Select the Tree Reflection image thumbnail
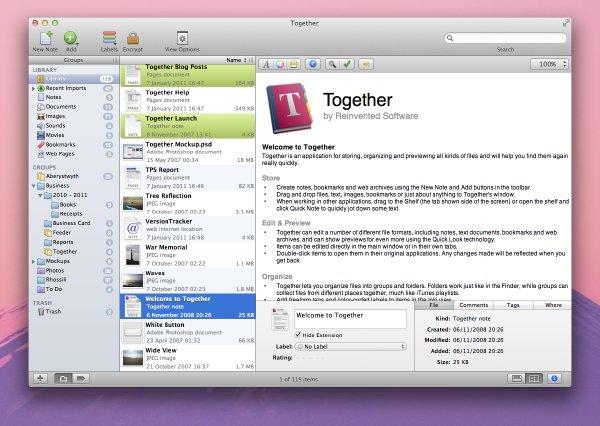This screenshot has height=426, width=600. click(133, 204)
